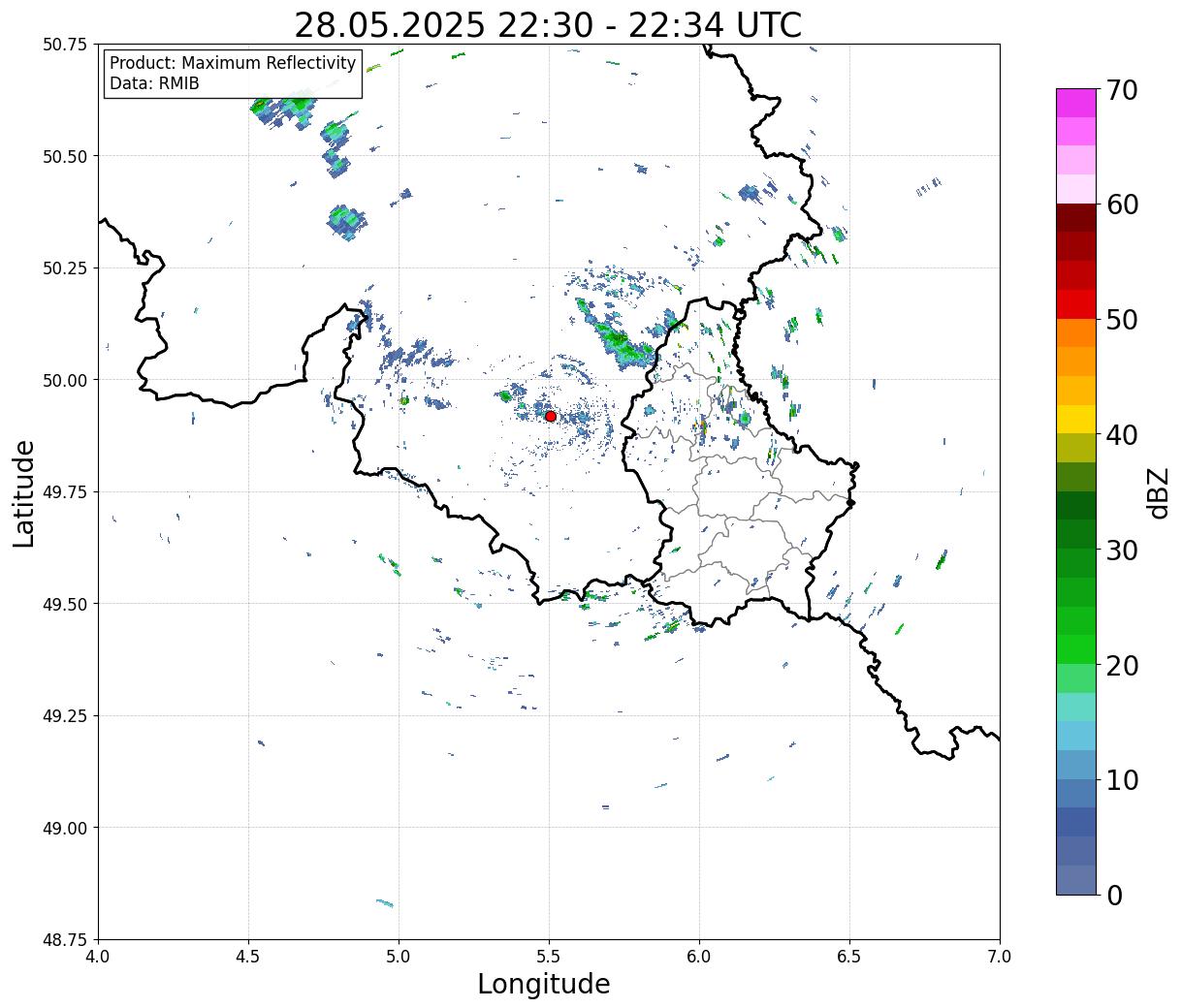This screenshot has height=1008, width=1182.
Task: Click the 'Latitude' axis label
Action: [x=24, y=493]
